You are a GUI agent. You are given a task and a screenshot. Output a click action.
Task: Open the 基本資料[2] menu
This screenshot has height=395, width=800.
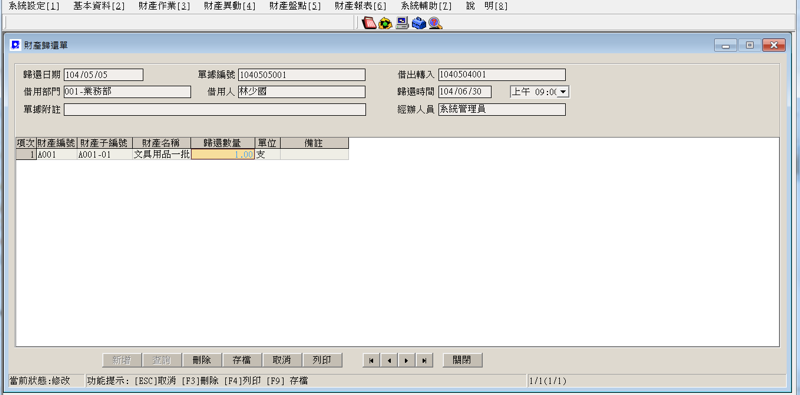point(99,6)
